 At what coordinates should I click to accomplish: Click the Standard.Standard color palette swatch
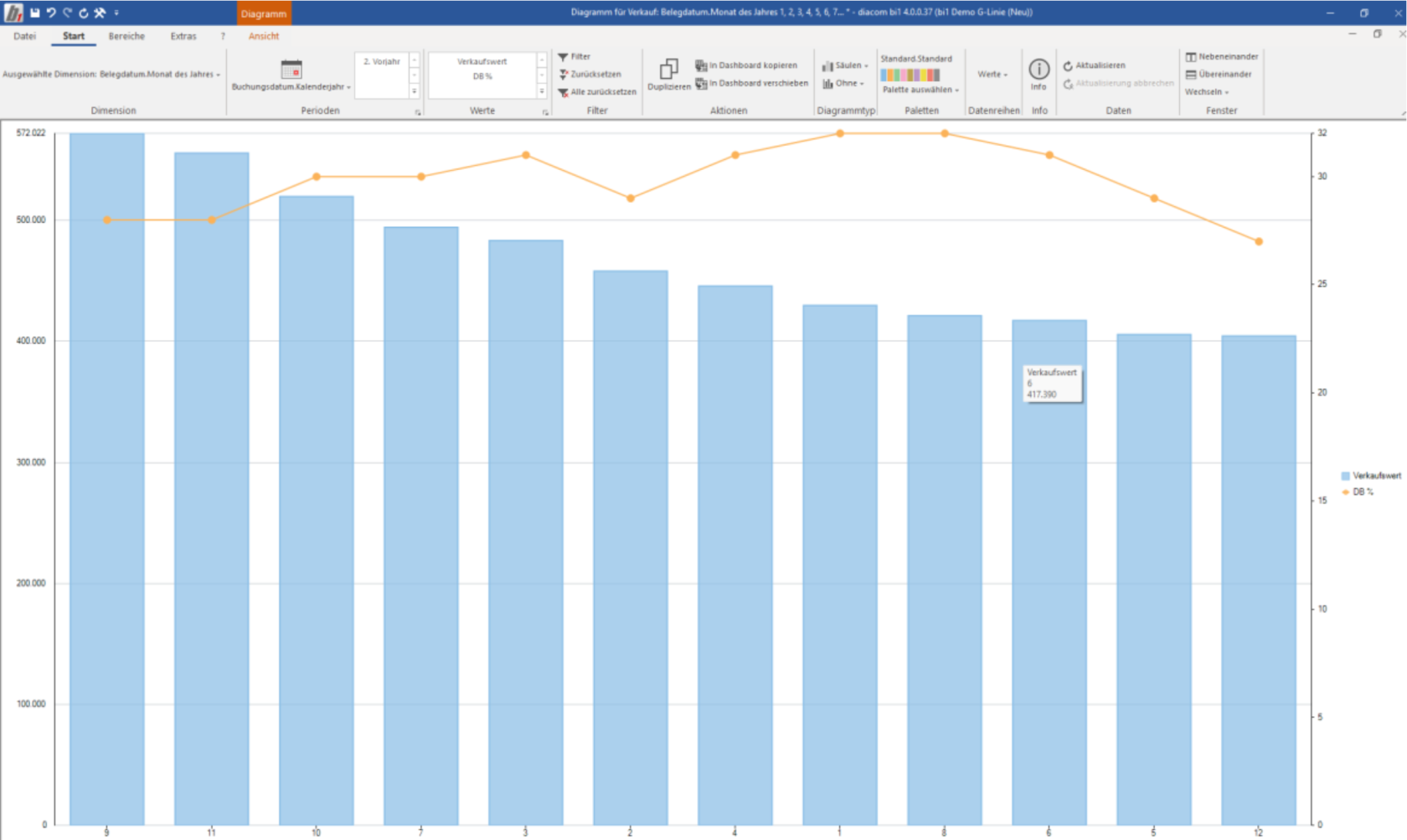[910, 75]
